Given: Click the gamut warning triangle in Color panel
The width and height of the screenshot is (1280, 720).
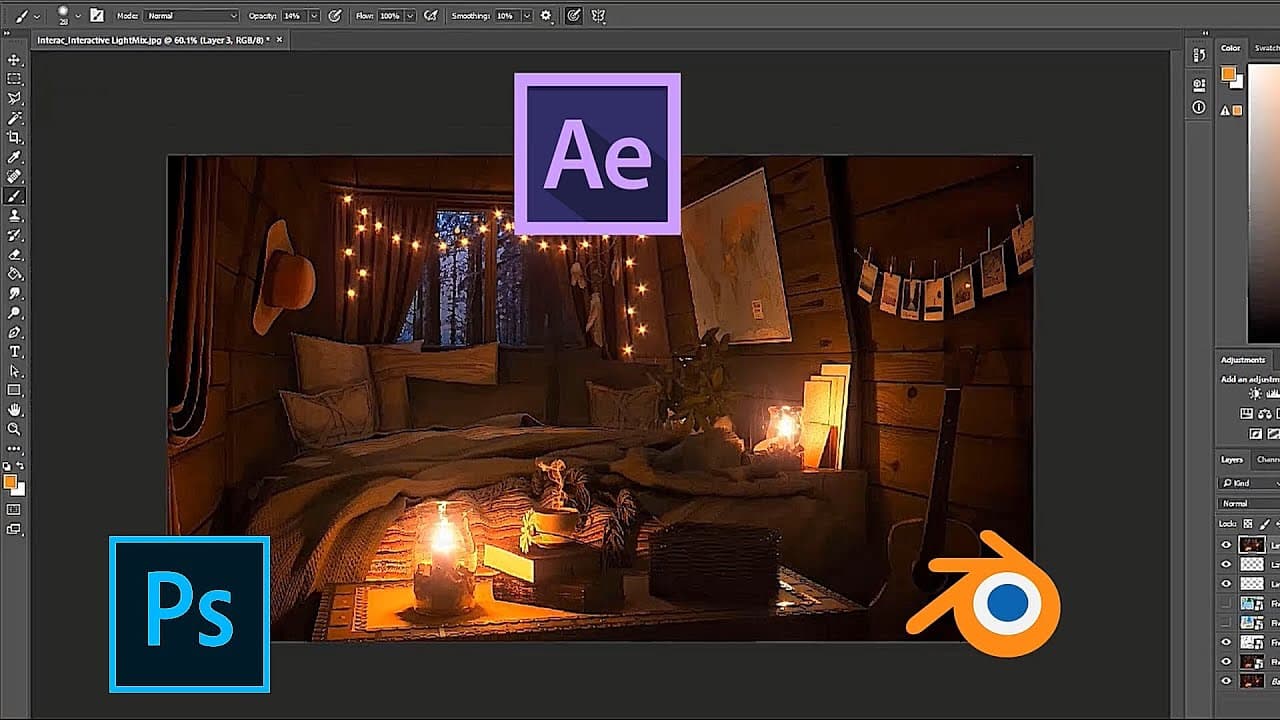Looking at the screenshot, I should point(1225,110).
